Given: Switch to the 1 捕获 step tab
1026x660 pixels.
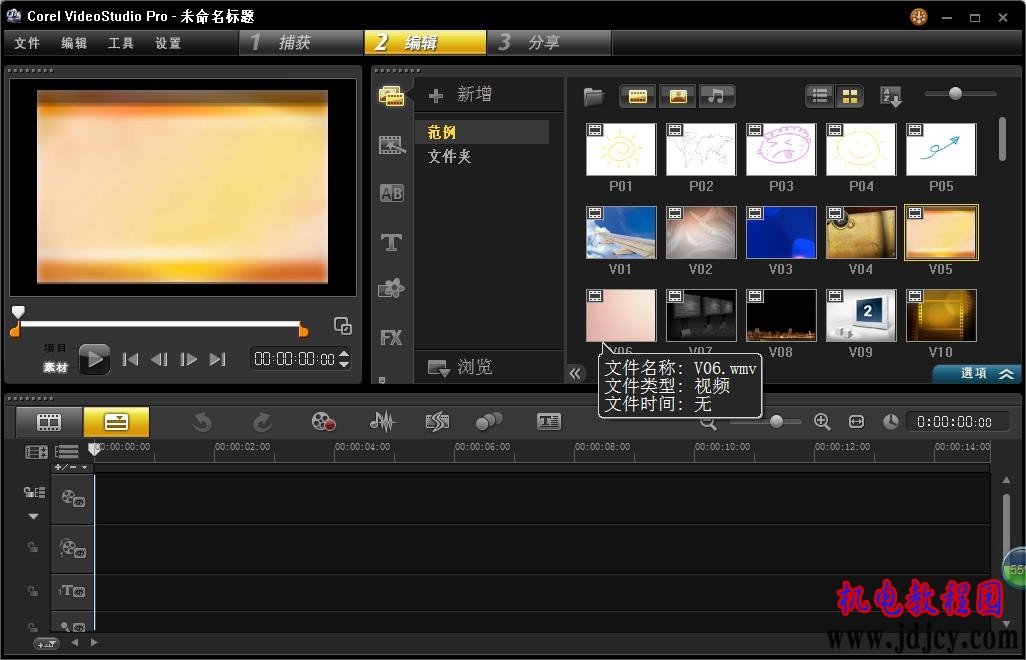Looking at the screenshot, I should click(x=301, y=43).
